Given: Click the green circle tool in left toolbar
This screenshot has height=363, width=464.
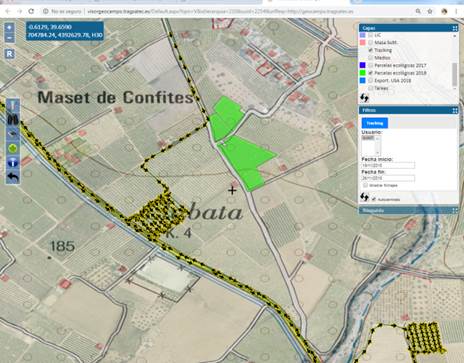Looking at the screenshot, I should pos(13,148).
